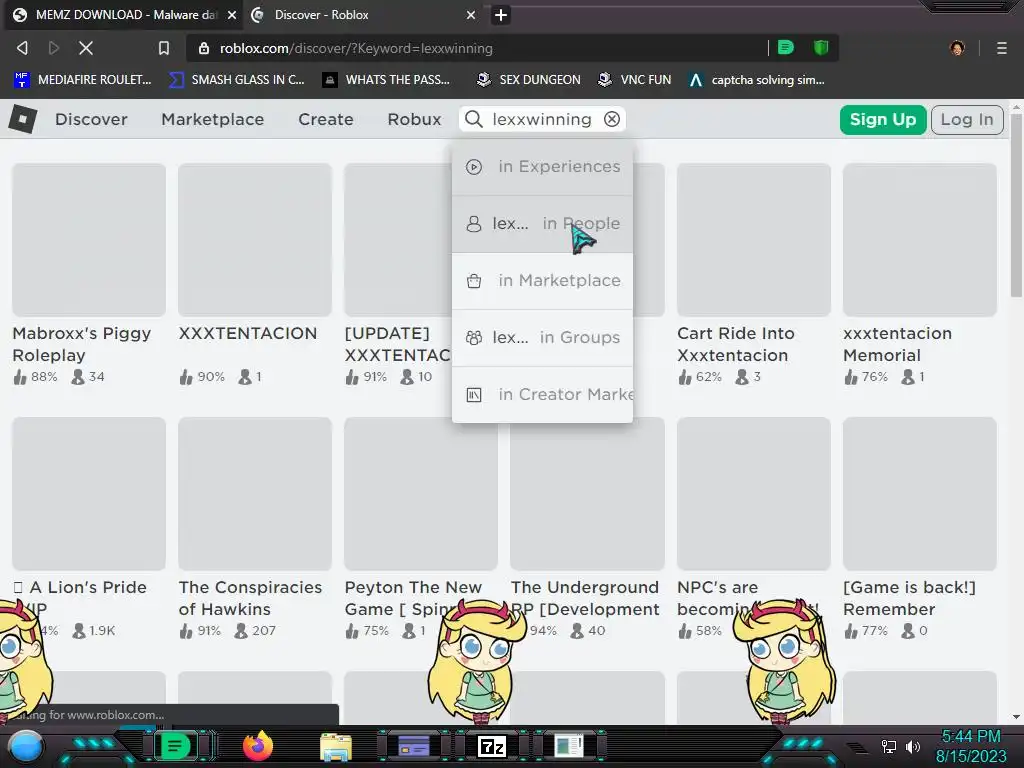
Task: Open a new browser tab
Action: (500, 15)
